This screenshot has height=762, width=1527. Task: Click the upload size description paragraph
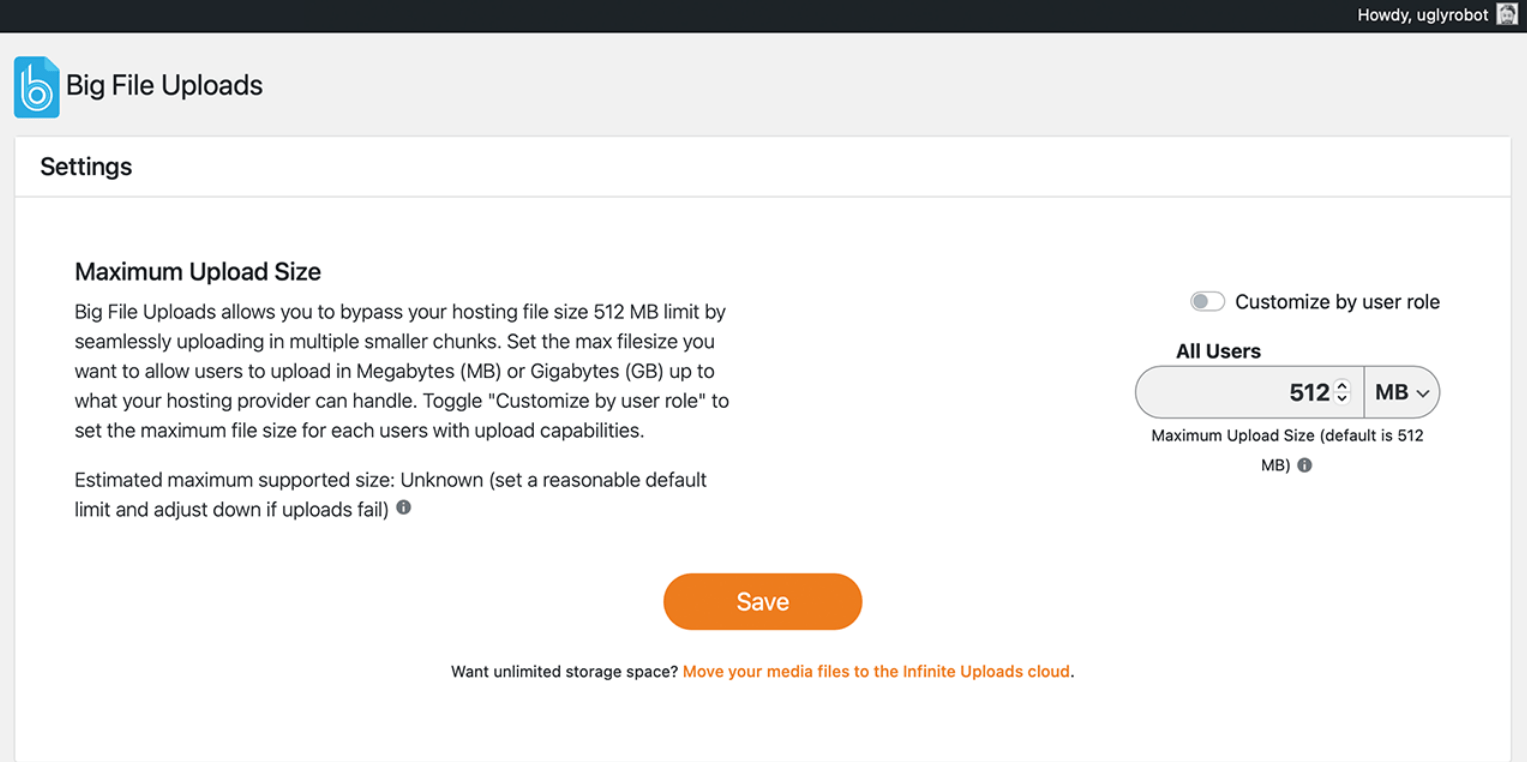tap(401, 371)
